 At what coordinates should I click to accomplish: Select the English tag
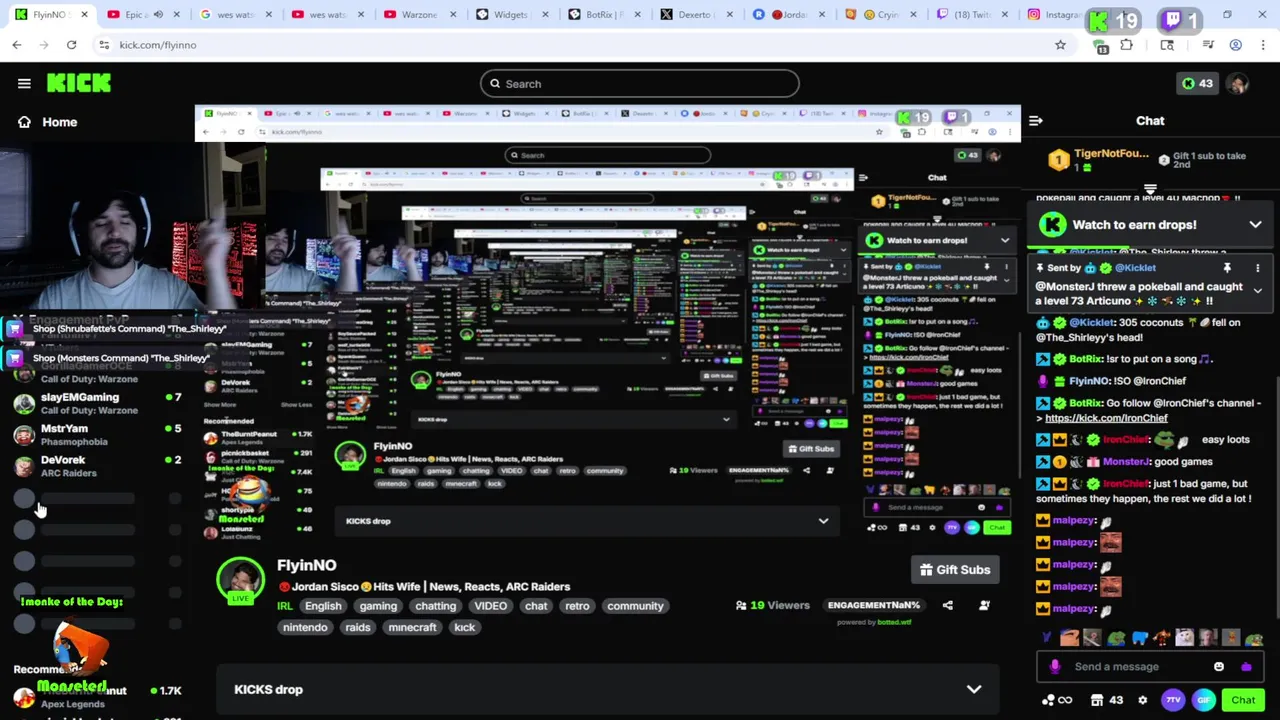(323, 606)
